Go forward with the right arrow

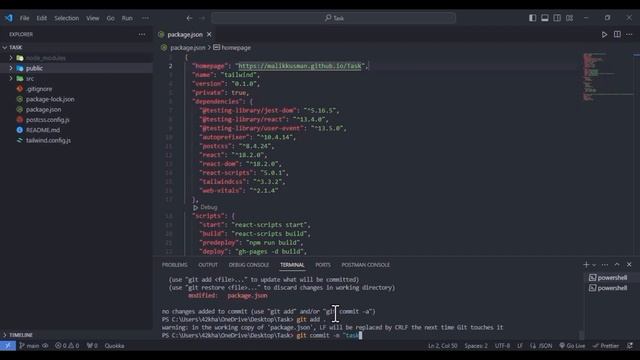point(202,18)
